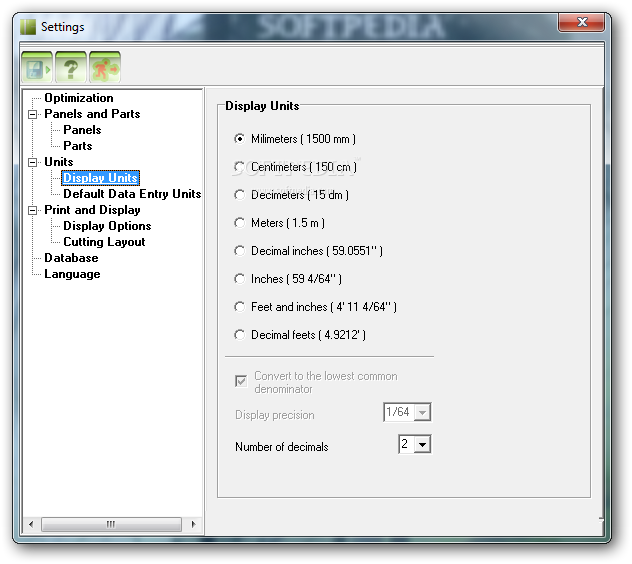Open Database settings in tree
The width and height of the screenshot is (632, 564).
(x=71, y=258)
